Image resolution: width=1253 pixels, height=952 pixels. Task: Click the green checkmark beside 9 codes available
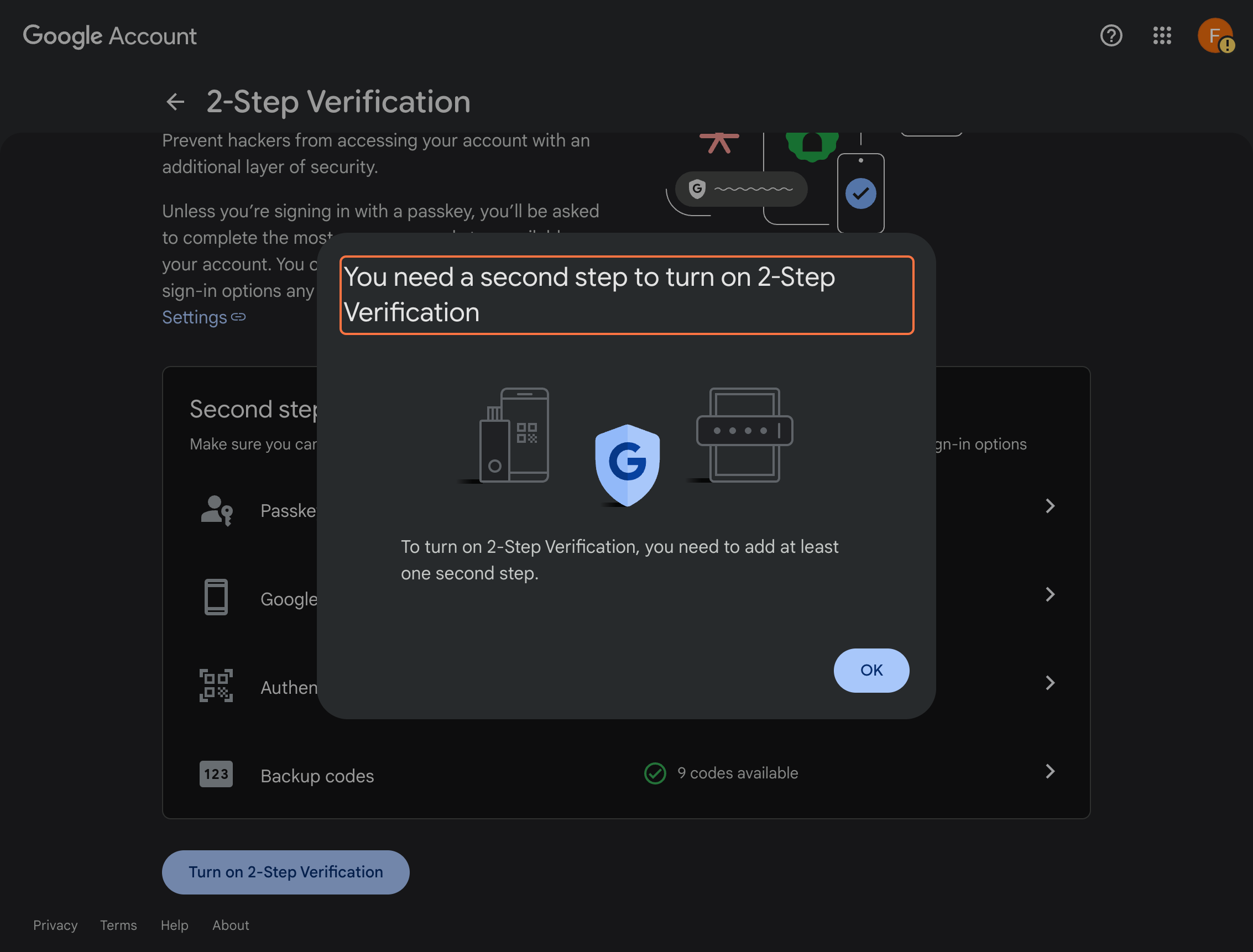pos(655,773)
